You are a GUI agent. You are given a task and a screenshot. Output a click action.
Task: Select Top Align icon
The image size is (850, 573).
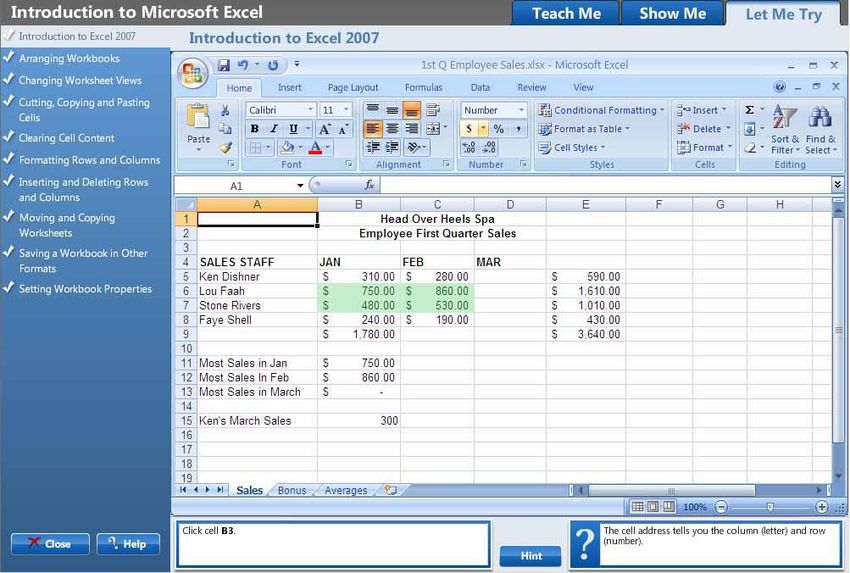click(x=372, y=110)
